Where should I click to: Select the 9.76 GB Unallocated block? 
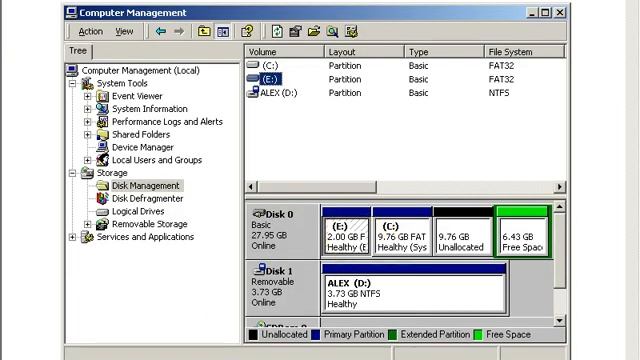[463, 232]
